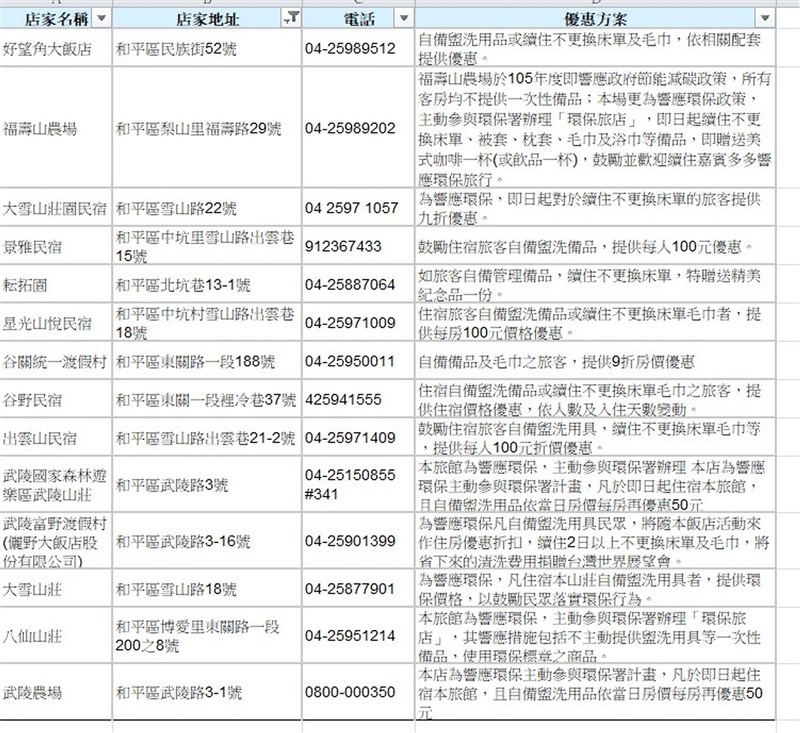
Task: Select phone number 425941555
Action: tap(359, 399)
